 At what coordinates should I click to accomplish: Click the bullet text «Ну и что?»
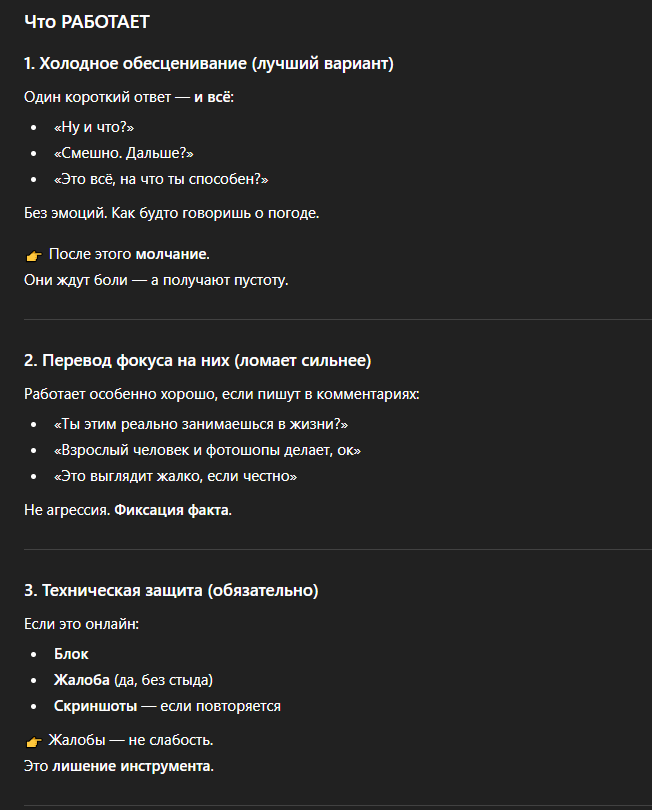[94, 128]
